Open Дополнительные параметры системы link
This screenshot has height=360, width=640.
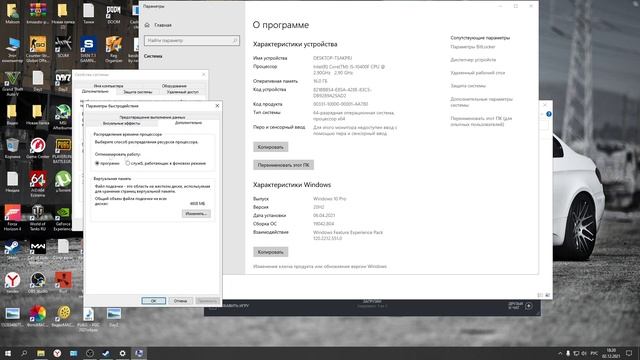coord(481,102)
